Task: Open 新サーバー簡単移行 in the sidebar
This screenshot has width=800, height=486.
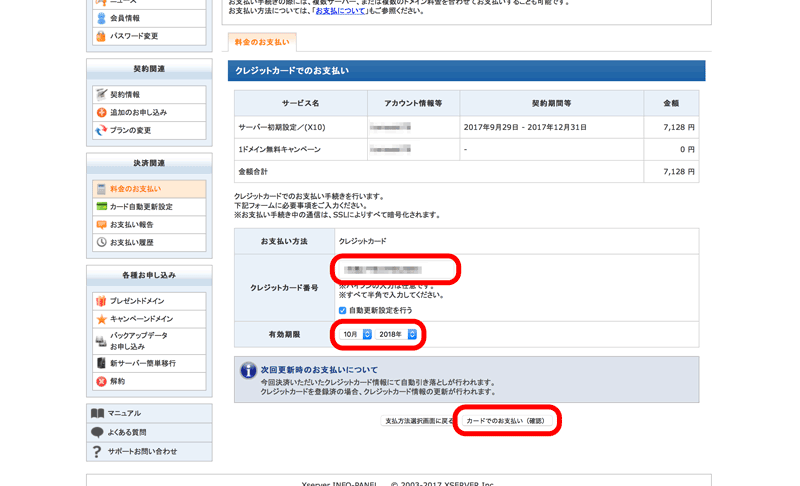Action: [x=149, y=363]
